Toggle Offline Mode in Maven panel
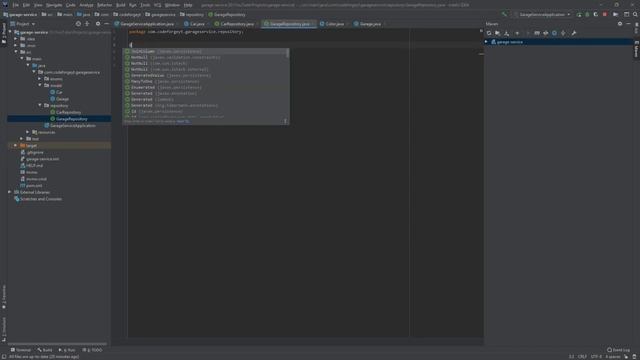The height and width of the screenshot is (360, 640). 546,33
